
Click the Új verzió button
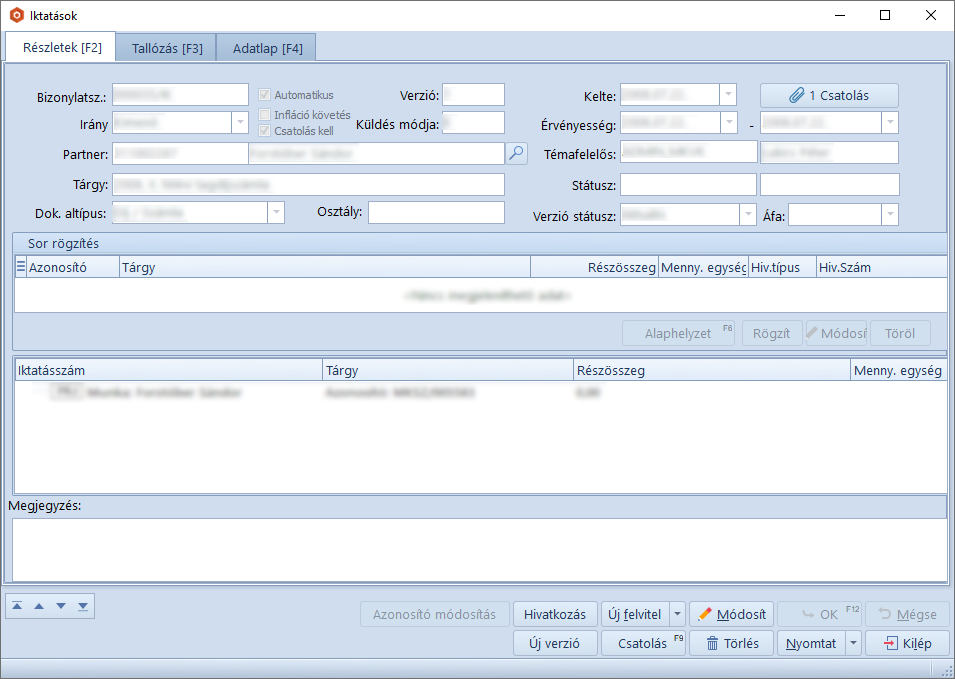click(555, 643)
